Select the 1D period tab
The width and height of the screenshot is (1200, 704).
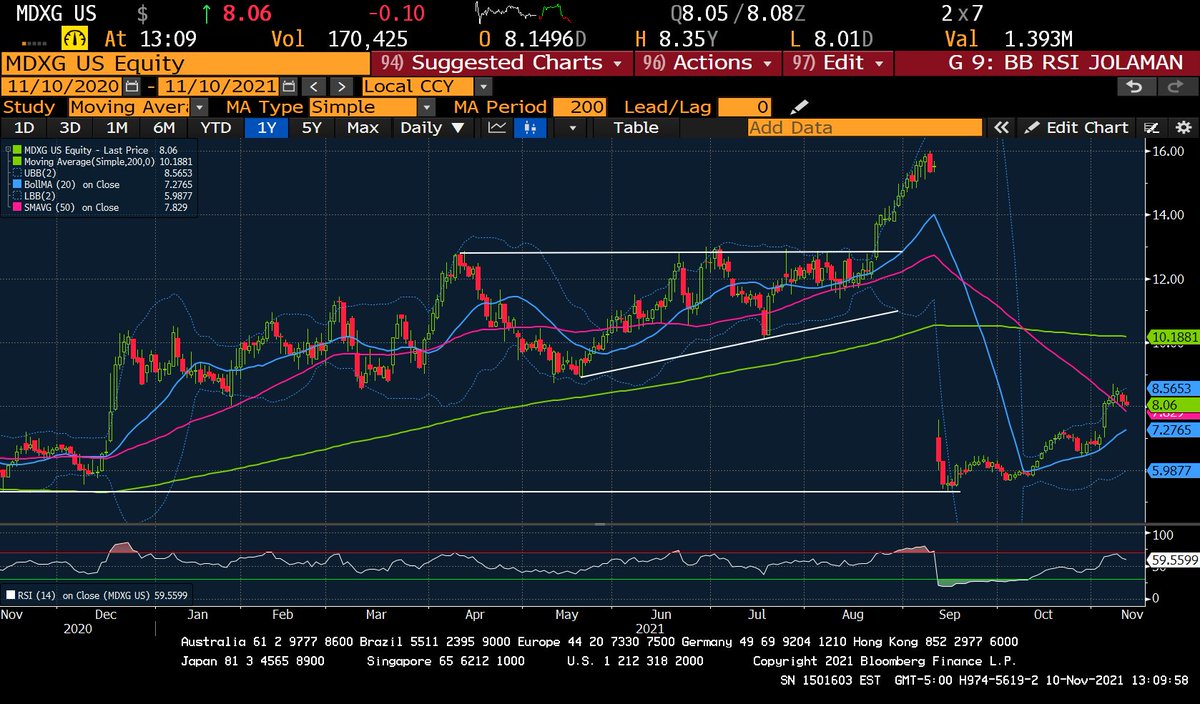tap(23, 127)
